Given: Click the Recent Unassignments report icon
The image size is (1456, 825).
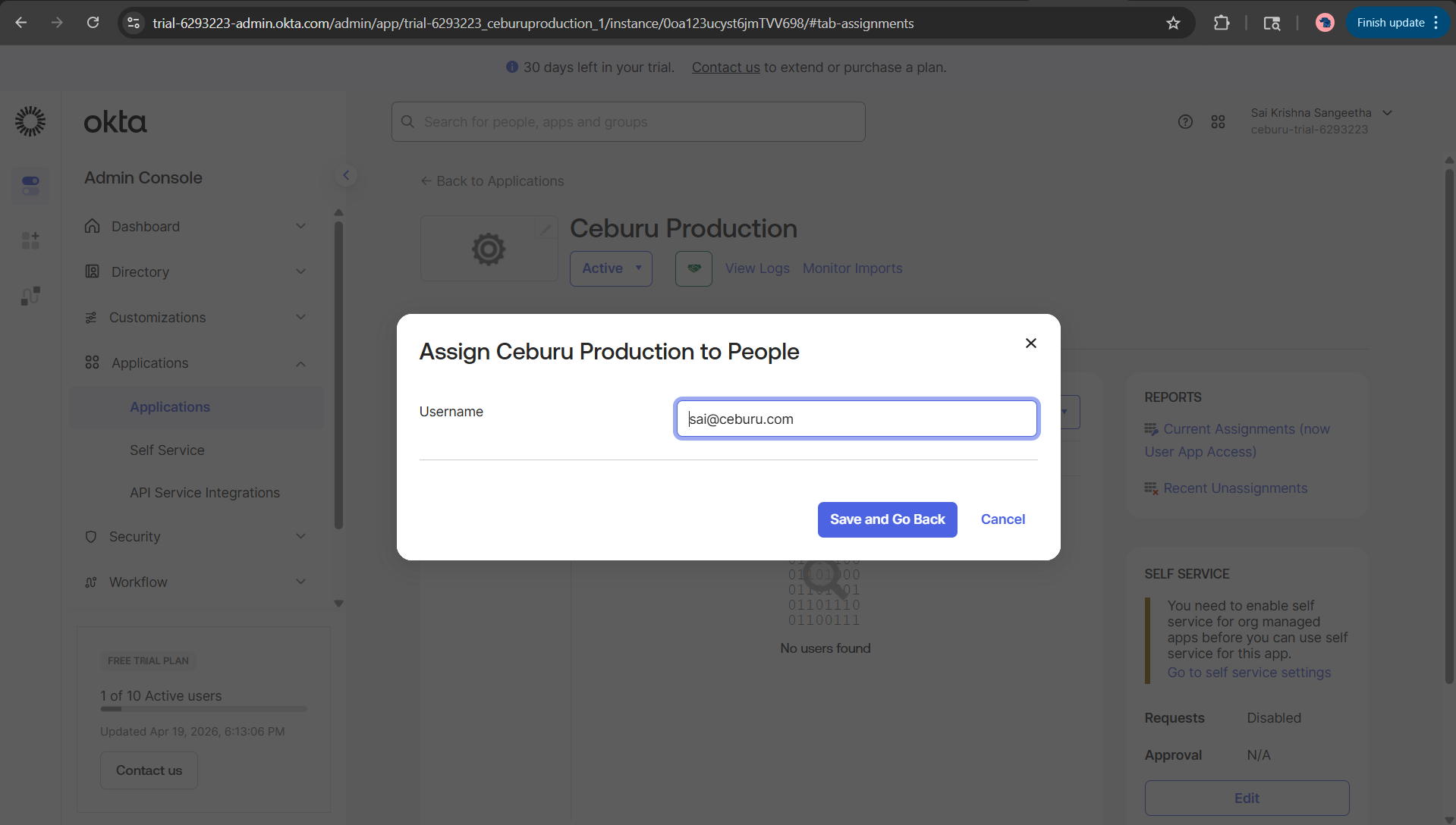Looking at the screenshot, I should coord(1151,488).
